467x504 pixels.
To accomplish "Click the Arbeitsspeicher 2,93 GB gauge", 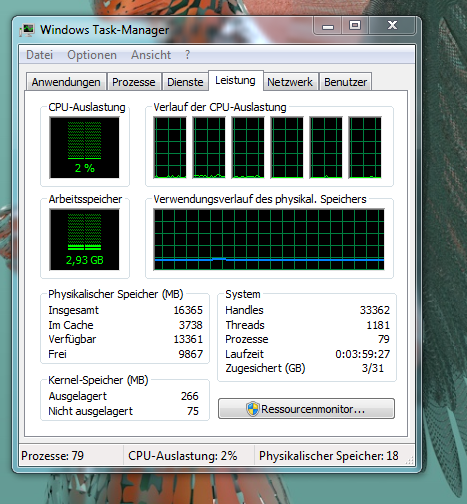I will [84, 239].
